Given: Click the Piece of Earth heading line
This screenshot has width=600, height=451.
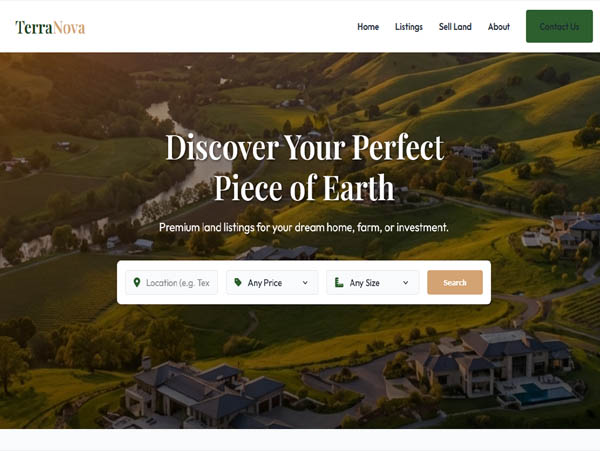Looking at the screenshot, I should pos(304,187).
